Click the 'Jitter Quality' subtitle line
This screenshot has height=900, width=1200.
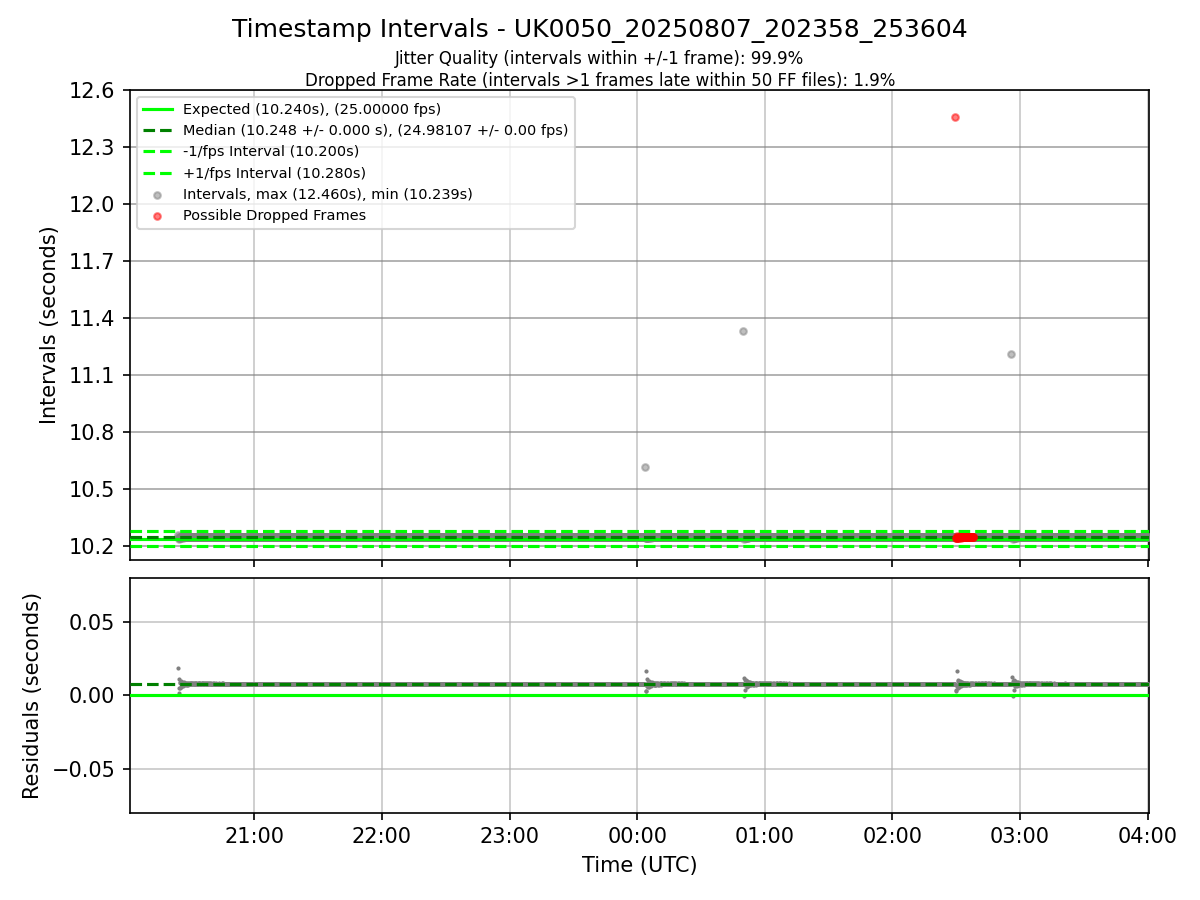tap(599, 58)
